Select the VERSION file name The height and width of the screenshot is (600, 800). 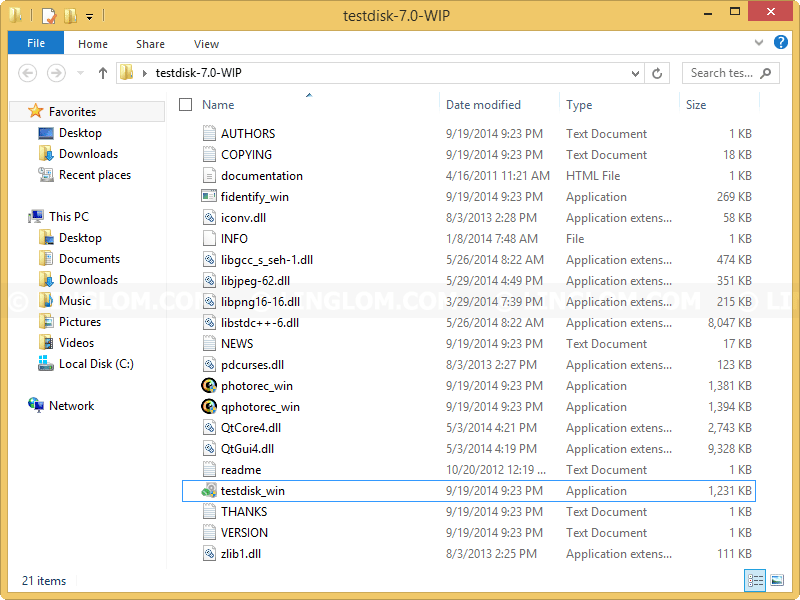[x=244, y=533]
